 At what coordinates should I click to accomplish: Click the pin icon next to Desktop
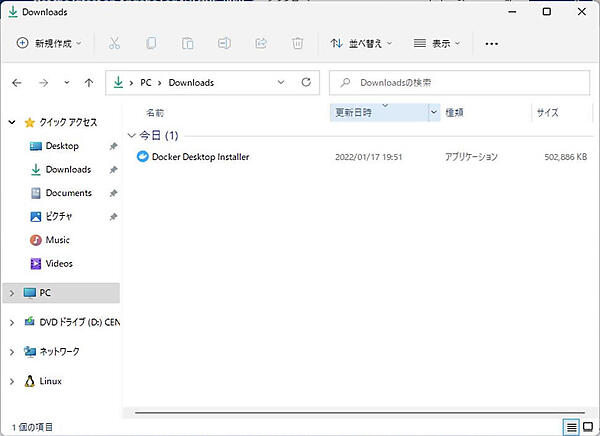tap(113, 146)
